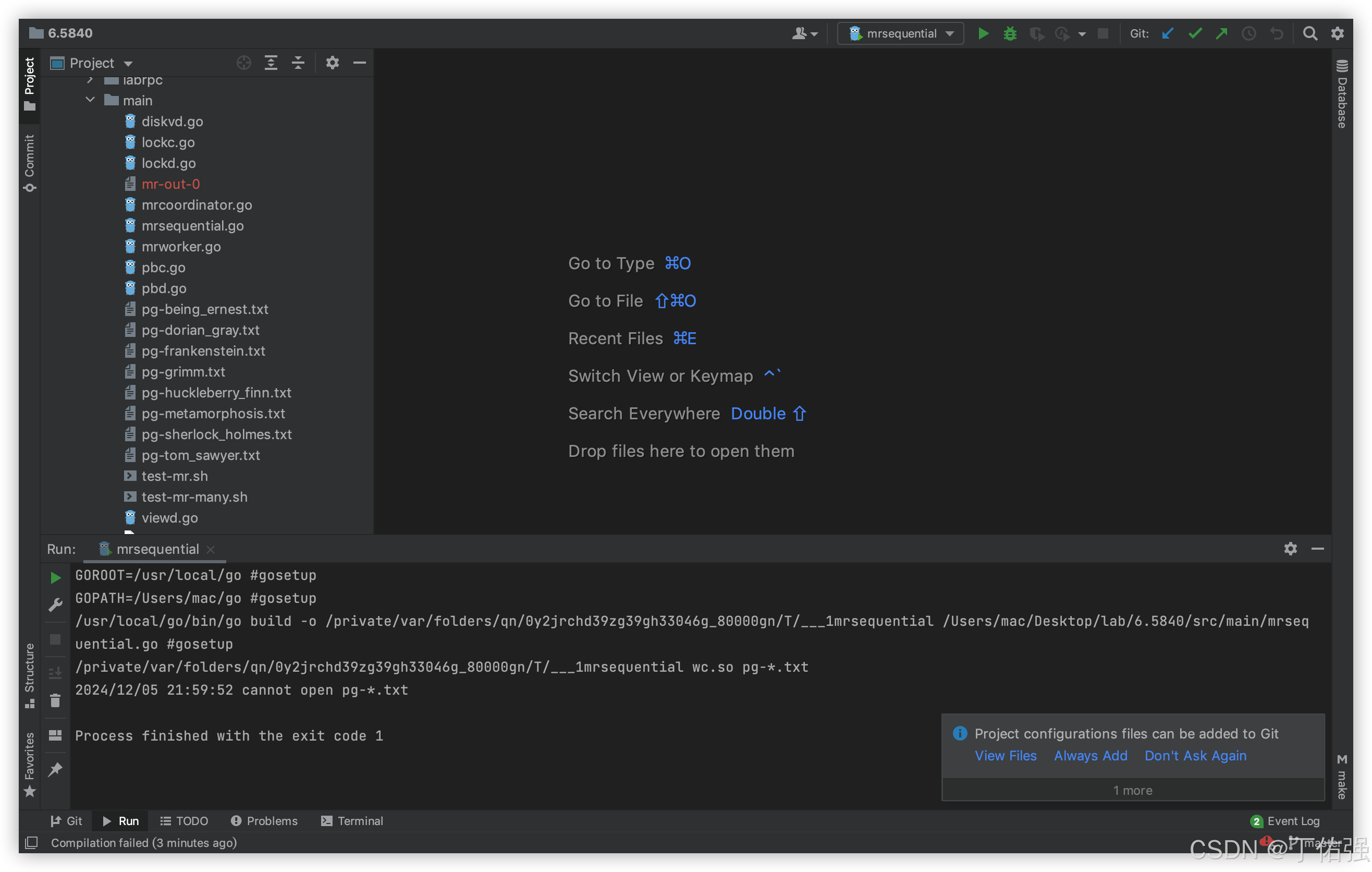1372x872 pixels.
Task: Open the Favorites side tool window
Action: tap(30, 765)
